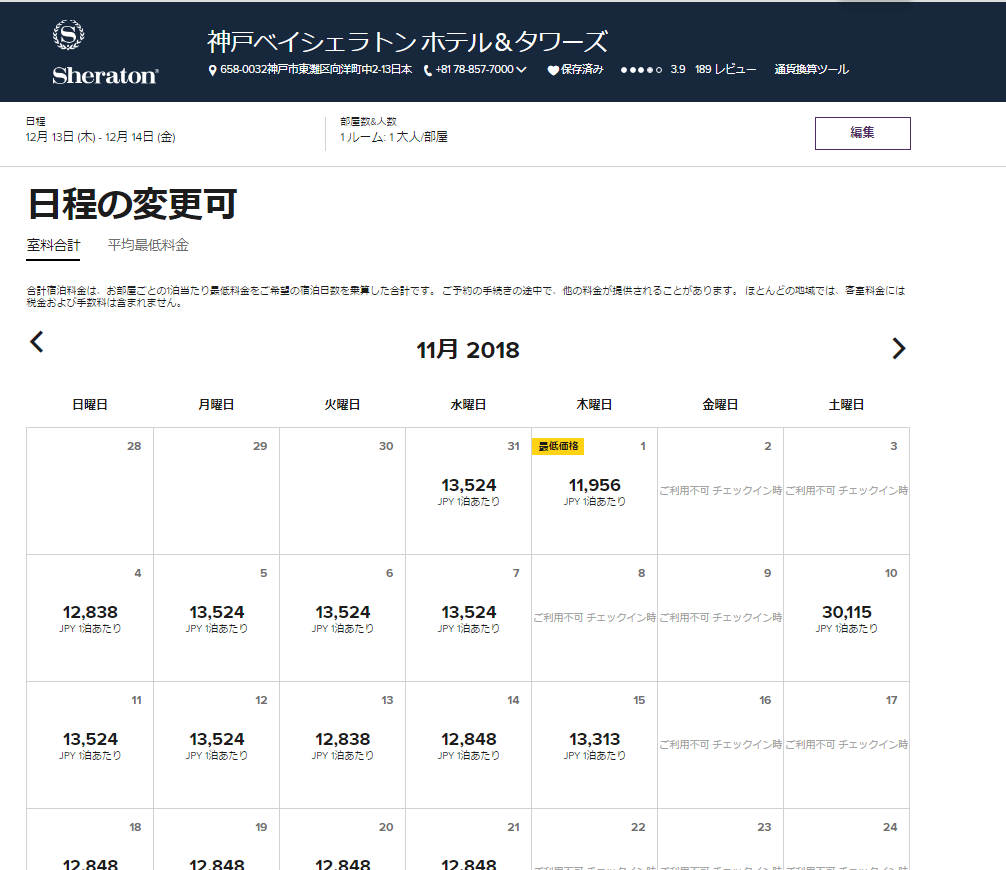Click unavailable November 2 cell

(720, 491)
